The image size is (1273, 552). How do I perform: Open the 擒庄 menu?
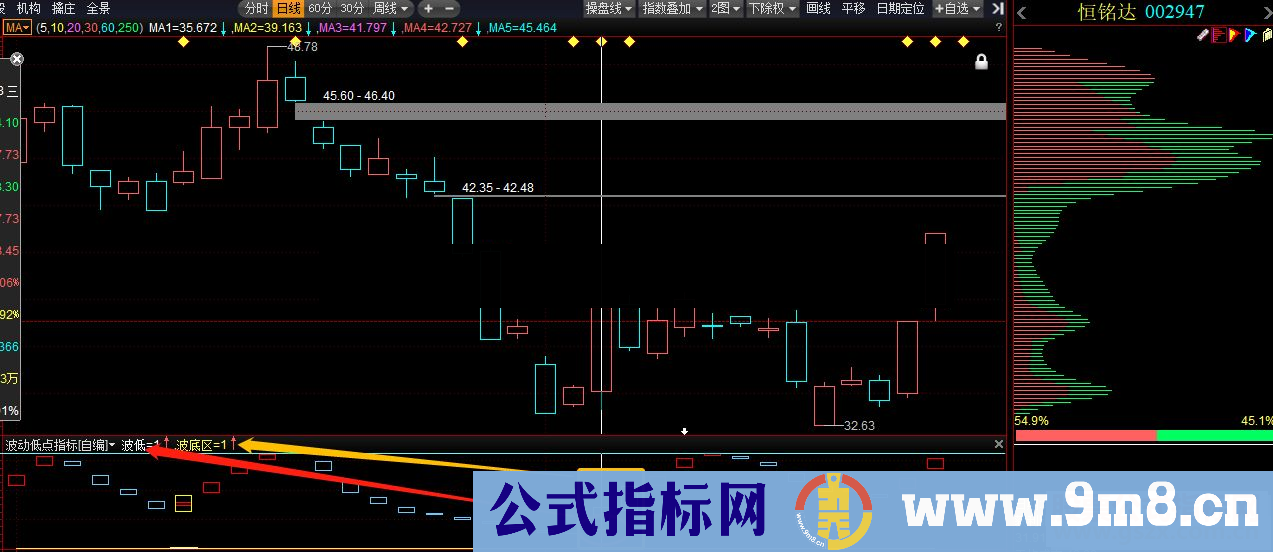[x=63, y=8]
